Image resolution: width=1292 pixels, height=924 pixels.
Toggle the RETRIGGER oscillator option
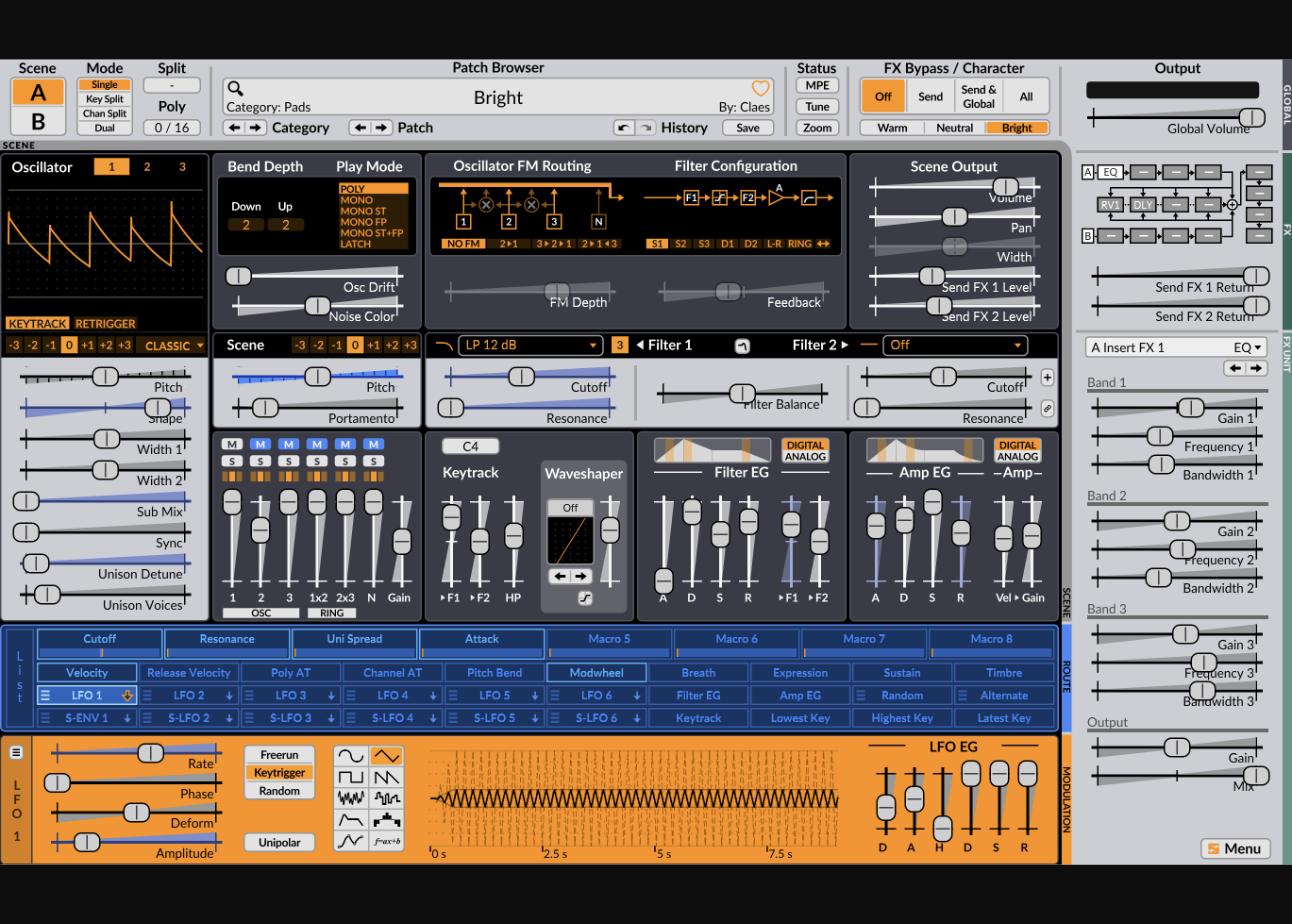(105, 324)
